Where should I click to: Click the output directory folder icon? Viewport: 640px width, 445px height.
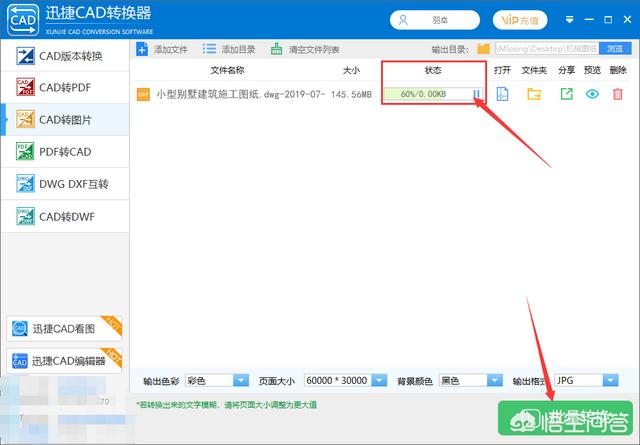click(484, 48)
